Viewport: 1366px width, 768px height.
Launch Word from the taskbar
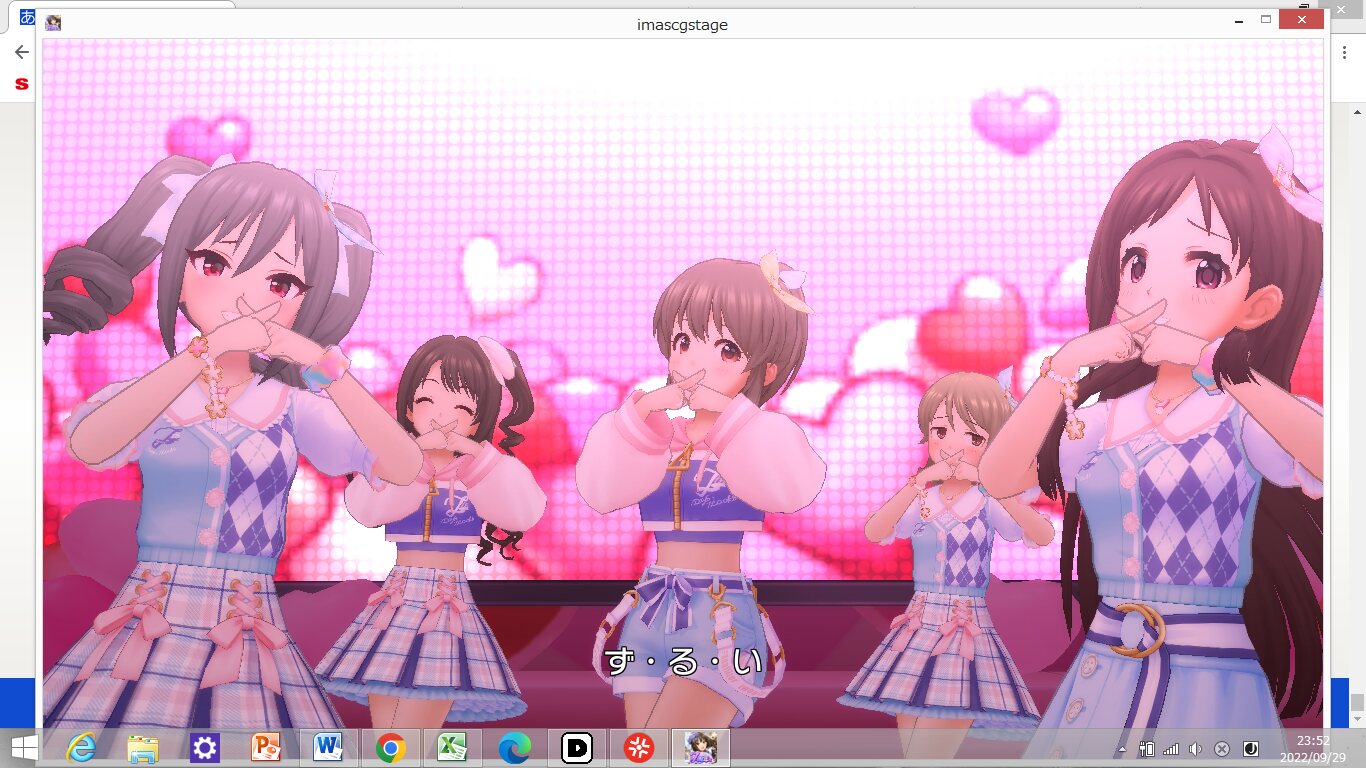coord(328,748)
